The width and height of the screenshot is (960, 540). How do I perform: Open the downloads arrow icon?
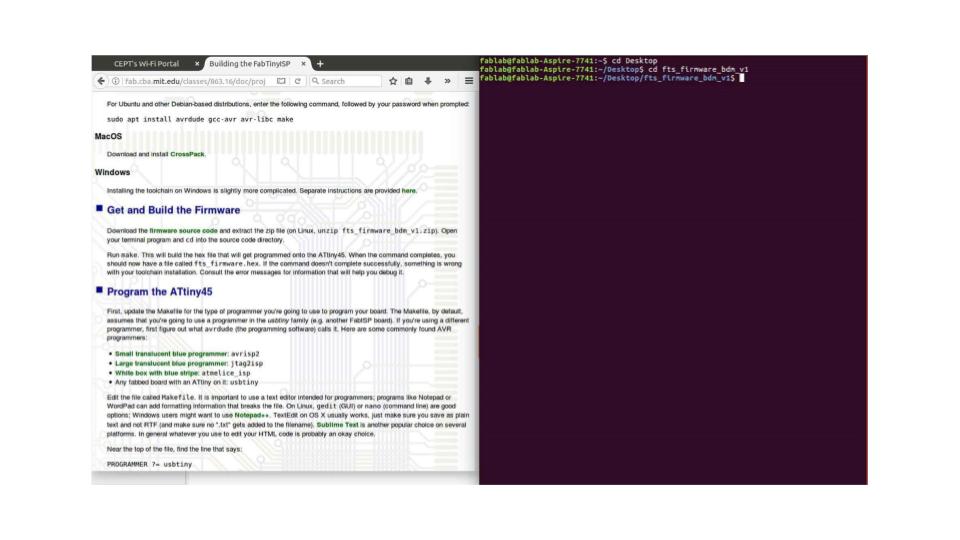tap(428, 81)
